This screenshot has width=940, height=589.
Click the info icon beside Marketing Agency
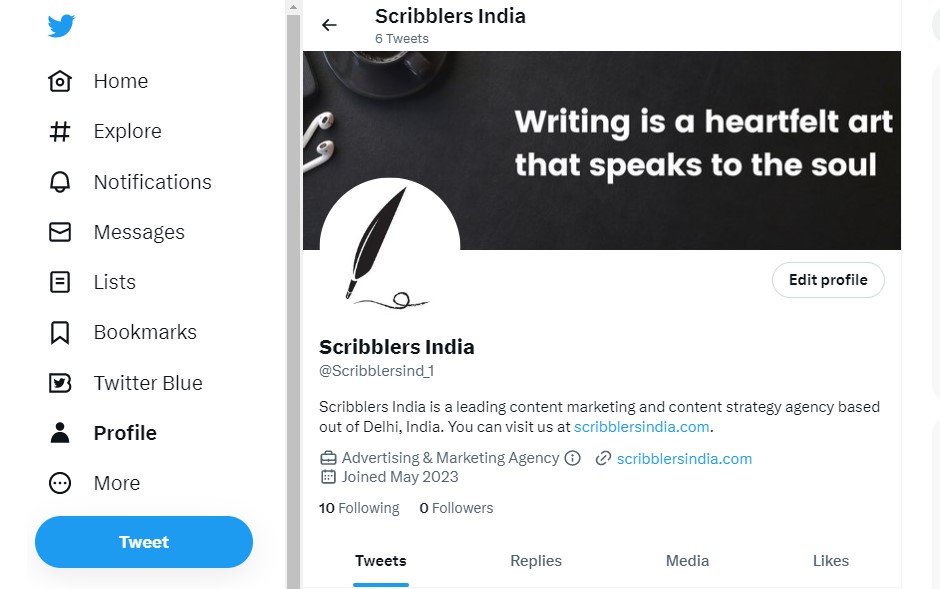(x=572, y=458)
